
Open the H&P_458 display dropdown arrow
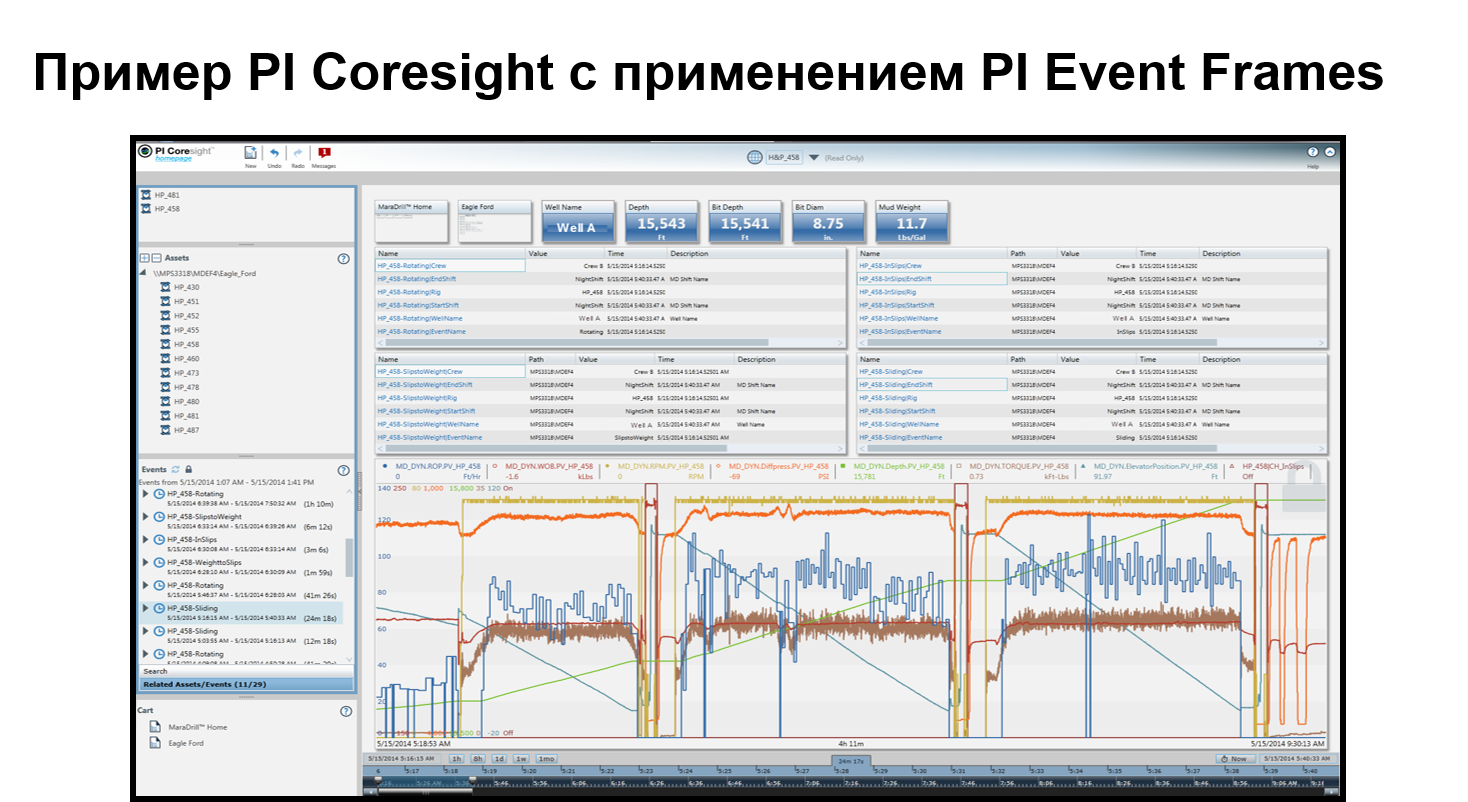click(814, 158)
